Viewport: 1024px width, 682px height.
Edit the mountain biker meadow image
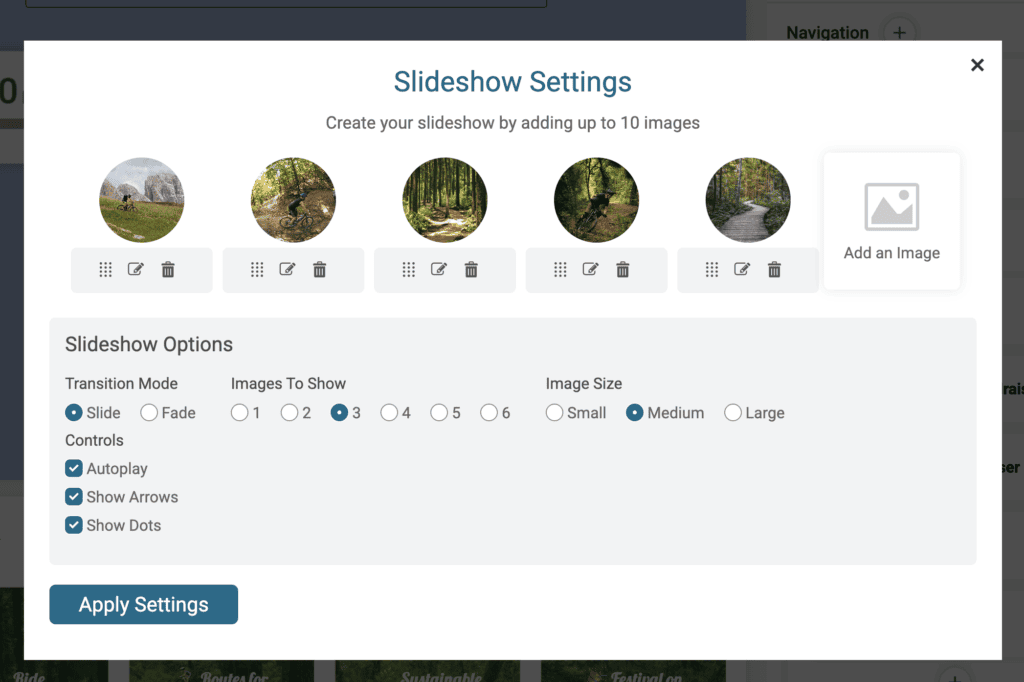(135, 269)
